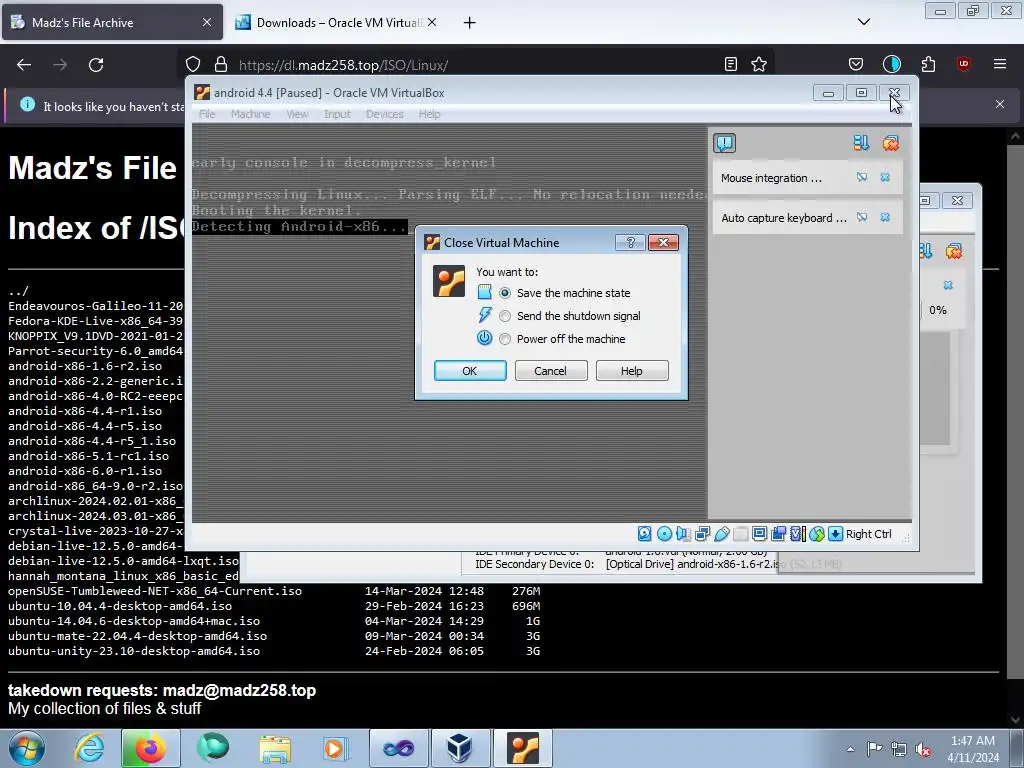This screenshot has width=1024, height=768.
Task: Open the Help menu in VM window
Action: click(x=429, y=114)
